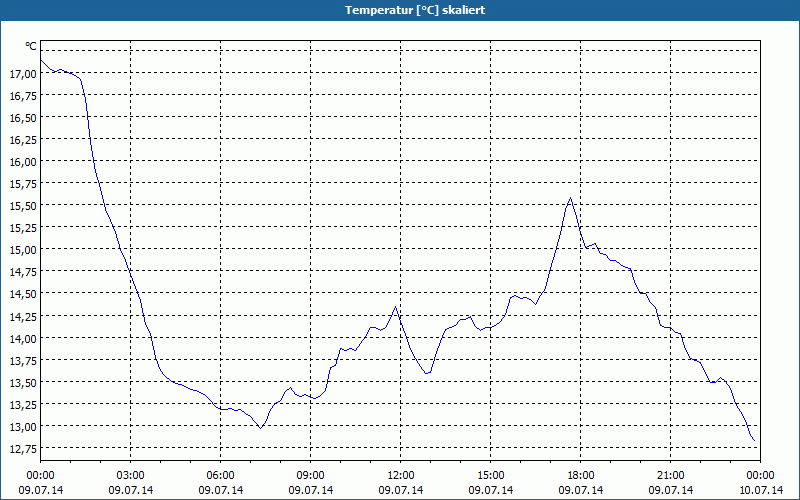800x500 pixels.
Task: Click the 16,75 y-axis value
Action: (x=23, y=95)
